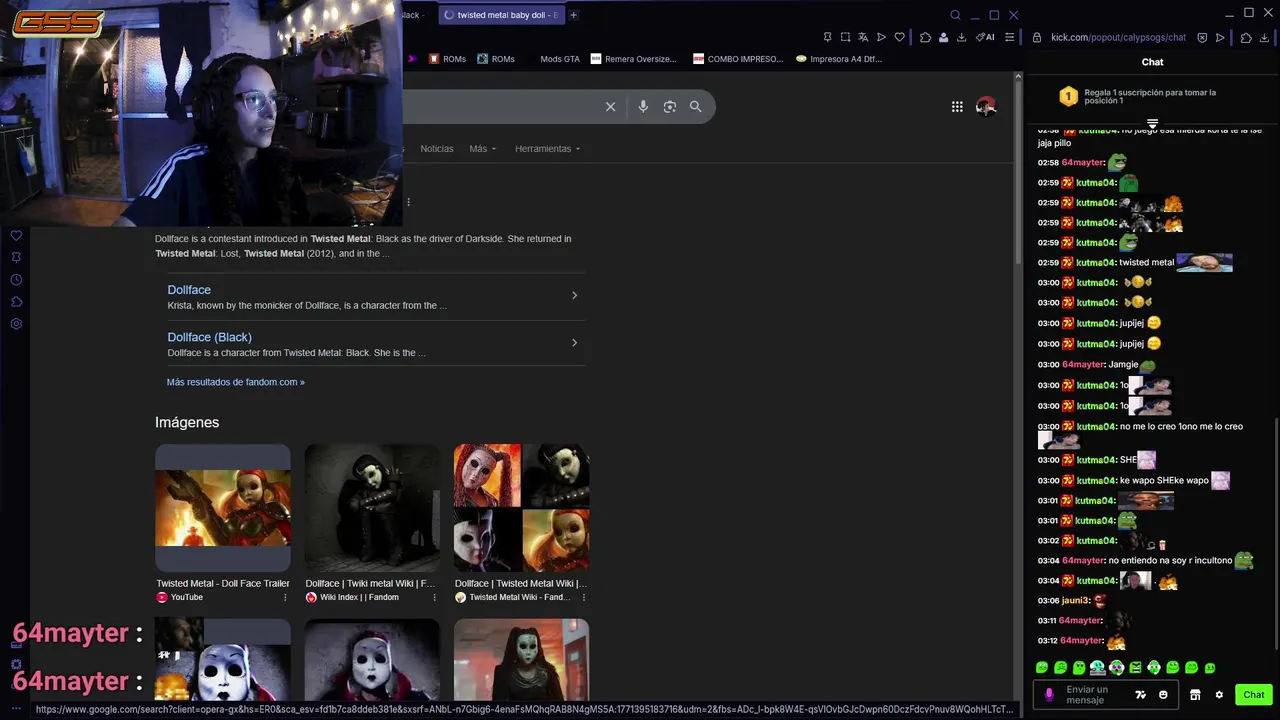Viewport: 1280px width, 720px height.
Task: Click the green Chat send button
Action: (1254, 695)
